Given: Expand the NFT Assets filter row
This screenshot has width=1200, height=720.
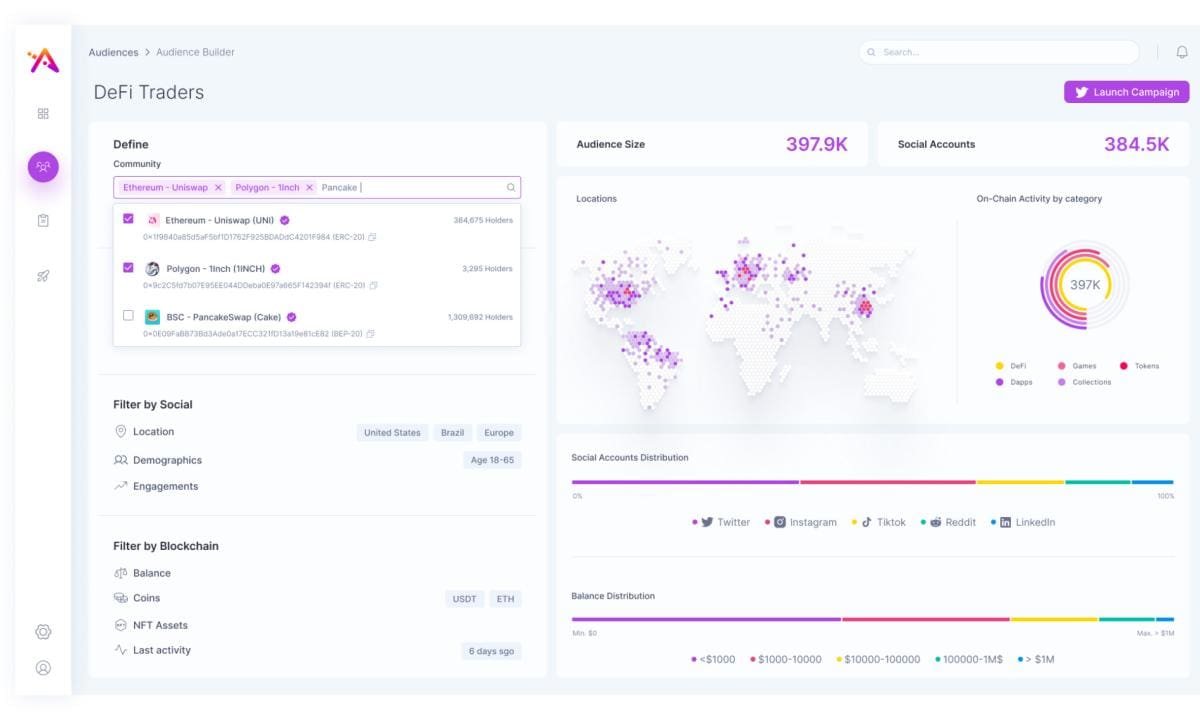Looking at the screenshot, I should coord(160,625).
